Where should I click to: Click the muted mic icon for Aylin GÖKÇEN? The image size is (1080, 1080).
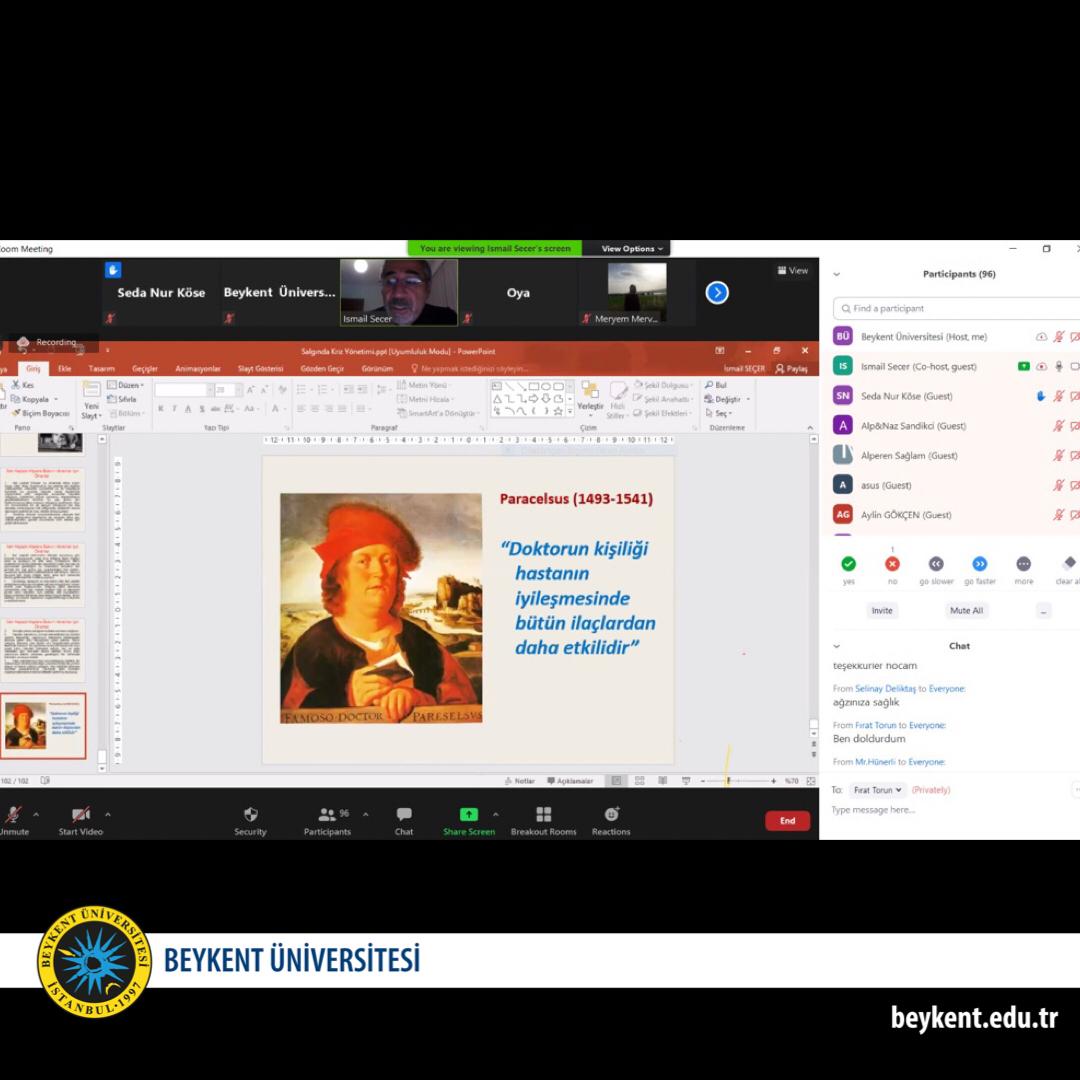click(x=1059, y=515)
